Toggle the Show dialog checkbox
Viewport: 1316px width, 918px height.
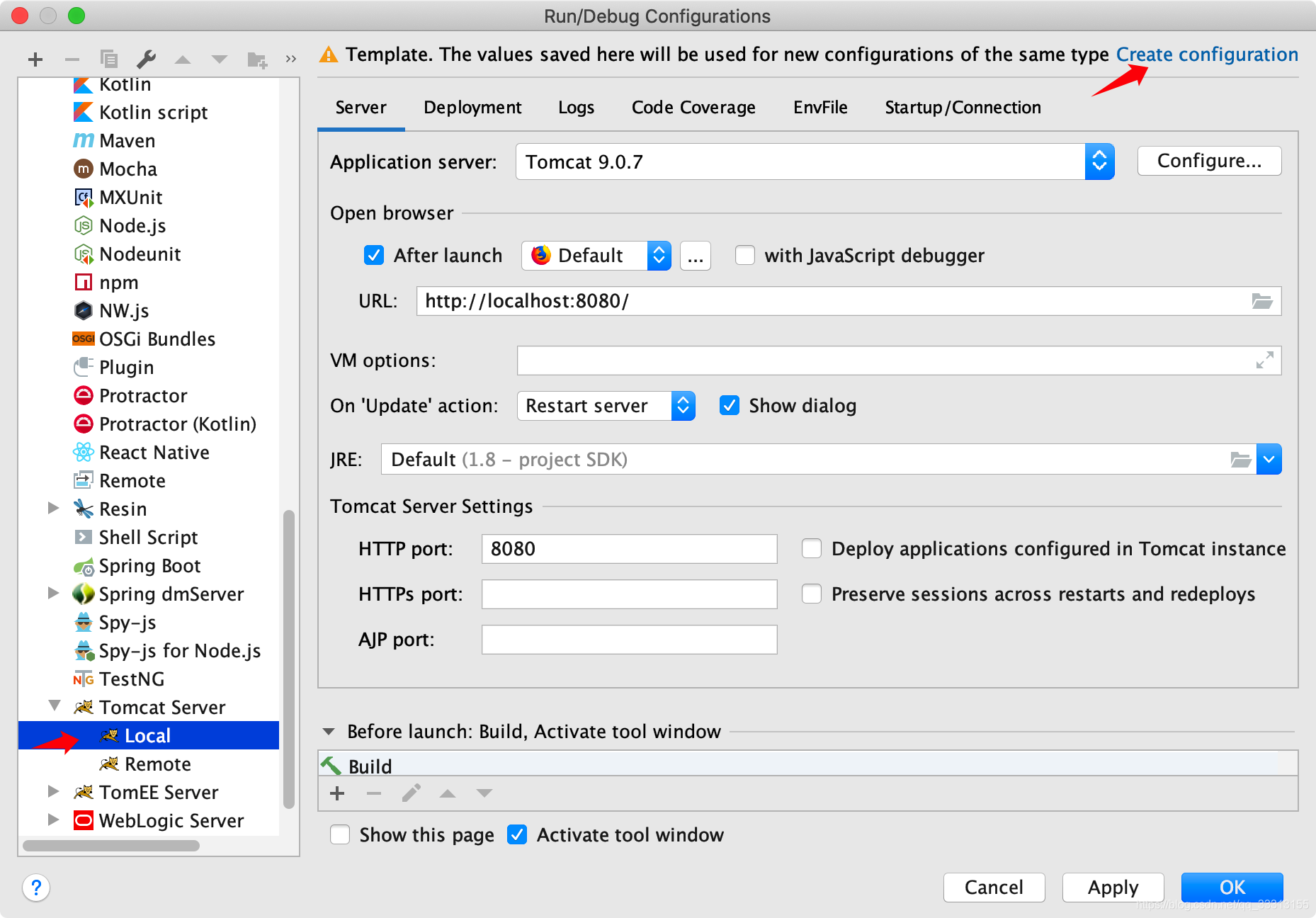[730, 405]
